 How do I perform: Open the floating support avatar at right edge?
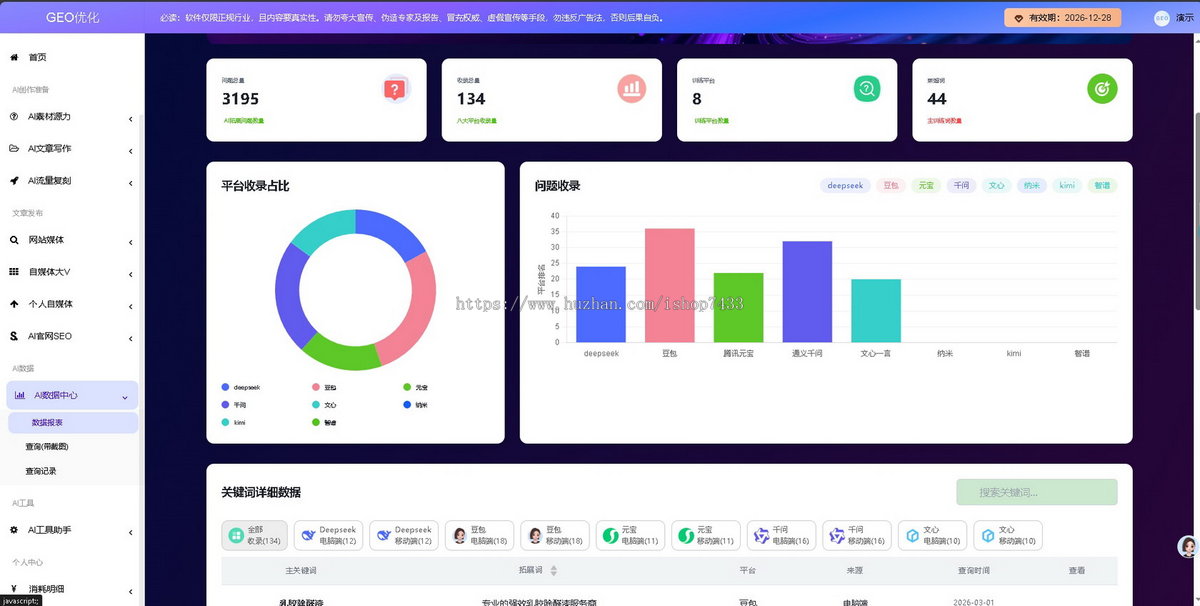pyautogui.click(x=1188, y=547)
